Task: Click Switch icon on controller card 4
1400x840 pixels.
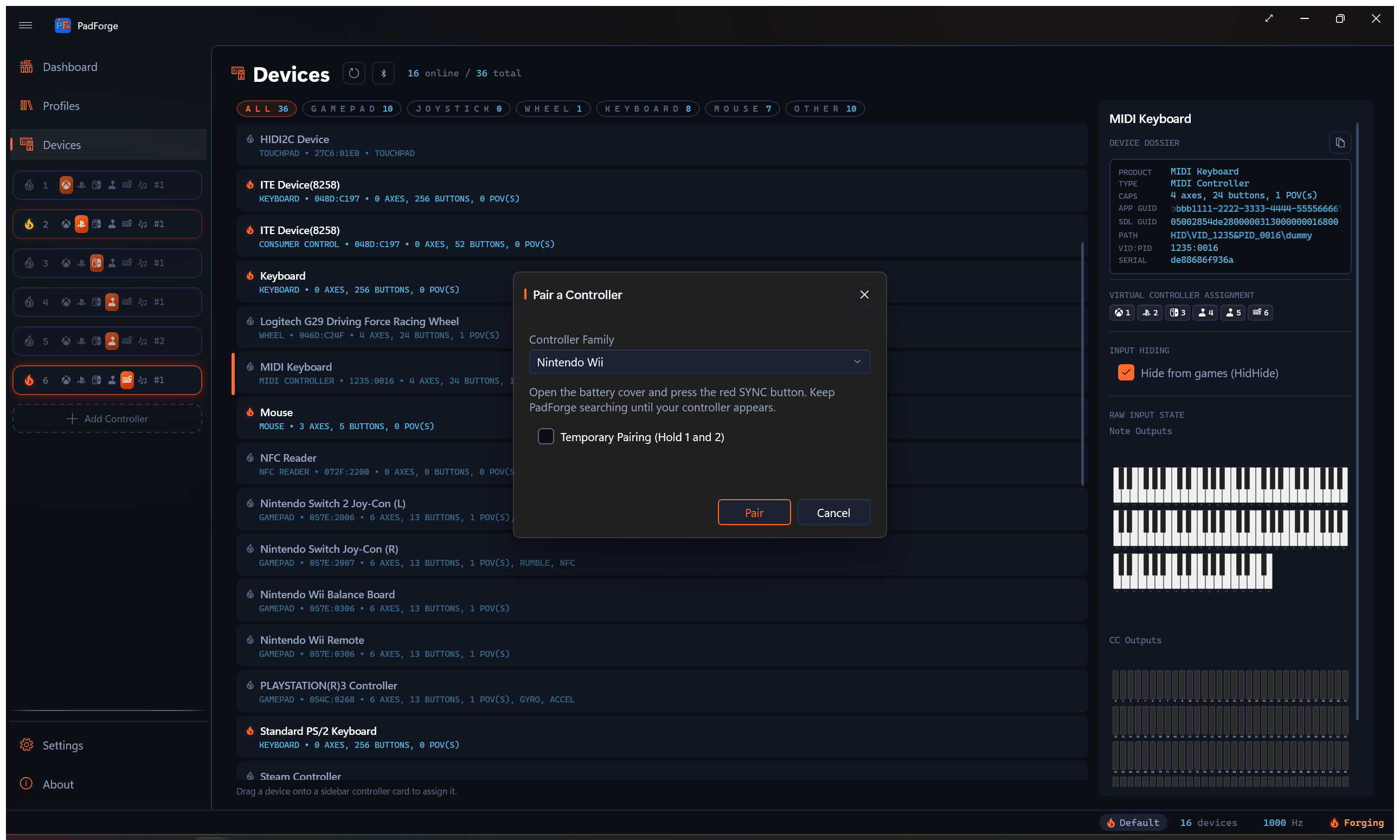Action: tap(97, 302)
